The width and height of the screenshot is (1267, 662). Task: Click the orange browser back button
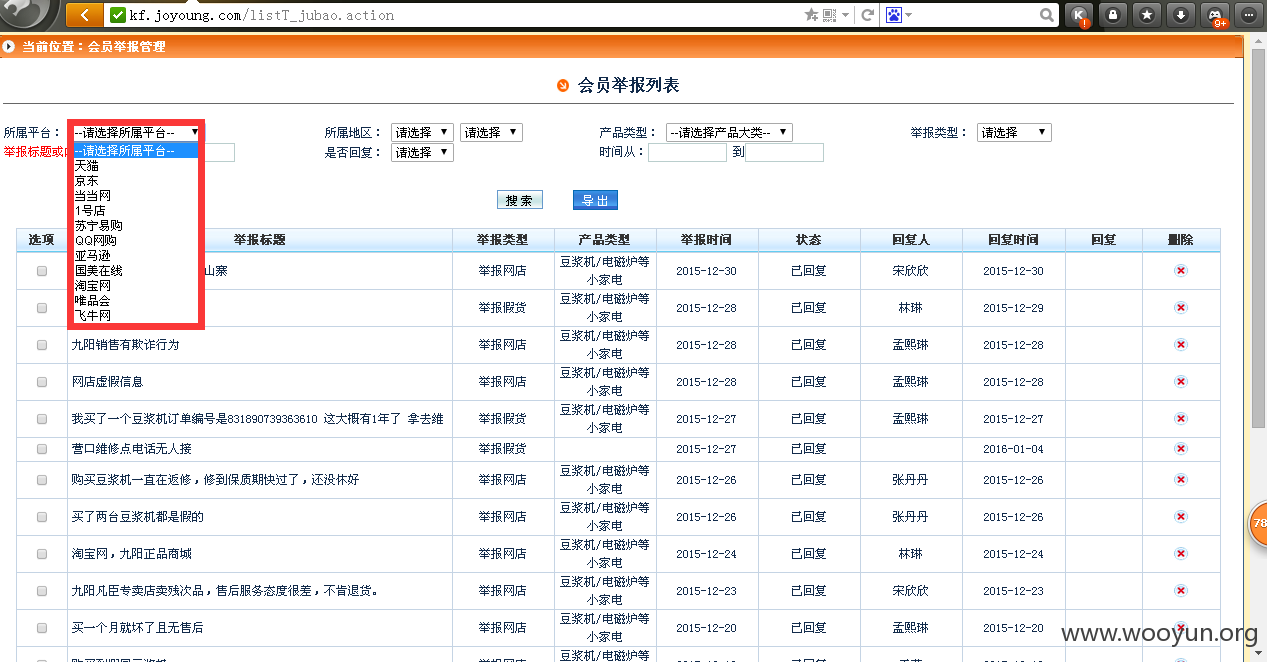[85, 15]
